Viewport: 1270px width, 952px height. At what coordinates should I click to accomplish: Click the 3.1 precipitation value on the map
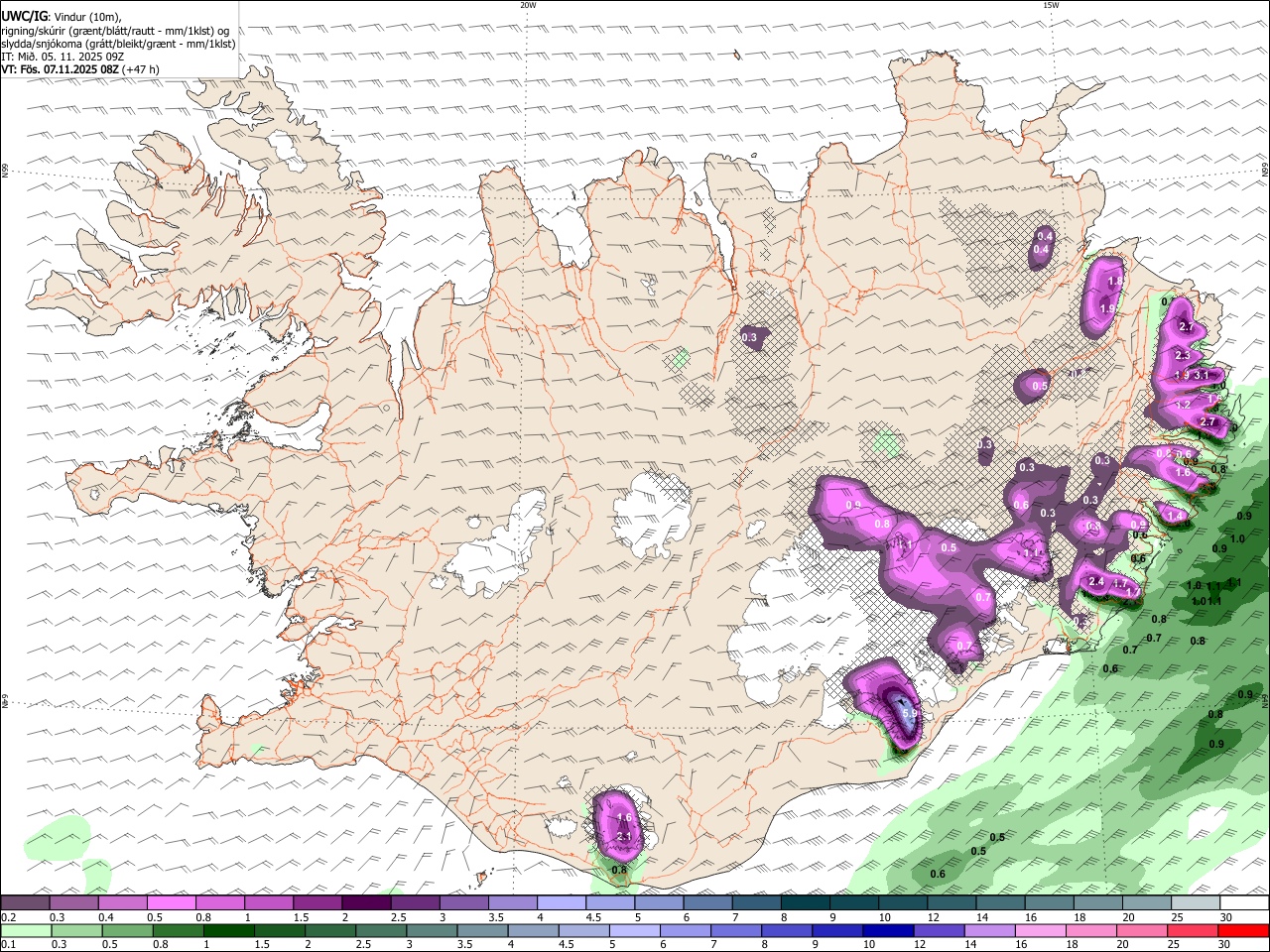(1201, 375)
